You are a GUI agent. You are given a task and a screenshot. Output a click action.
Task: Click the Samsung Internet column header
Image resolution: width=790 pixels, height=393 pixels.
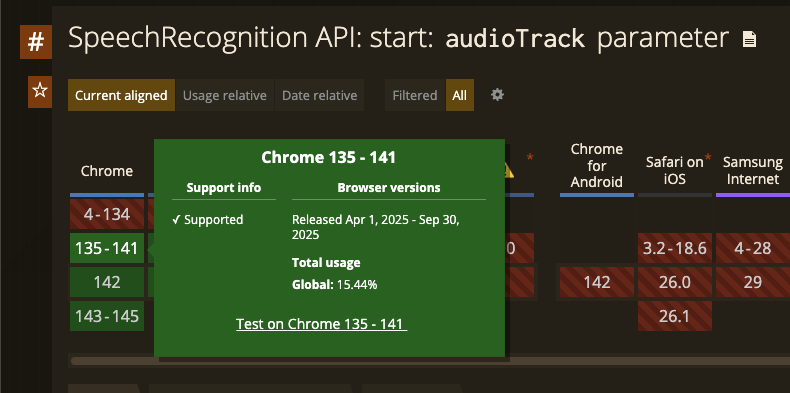pyautogui.click(x=753, y=170)
